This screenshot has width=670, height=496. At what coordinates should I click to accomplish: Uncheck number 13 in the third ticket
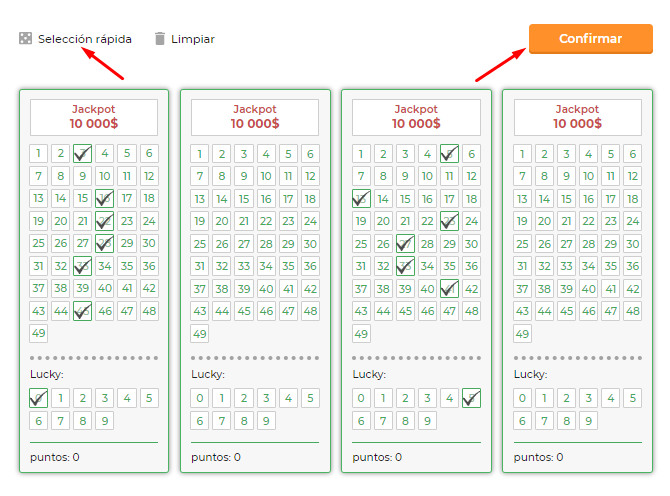point(361,199)
